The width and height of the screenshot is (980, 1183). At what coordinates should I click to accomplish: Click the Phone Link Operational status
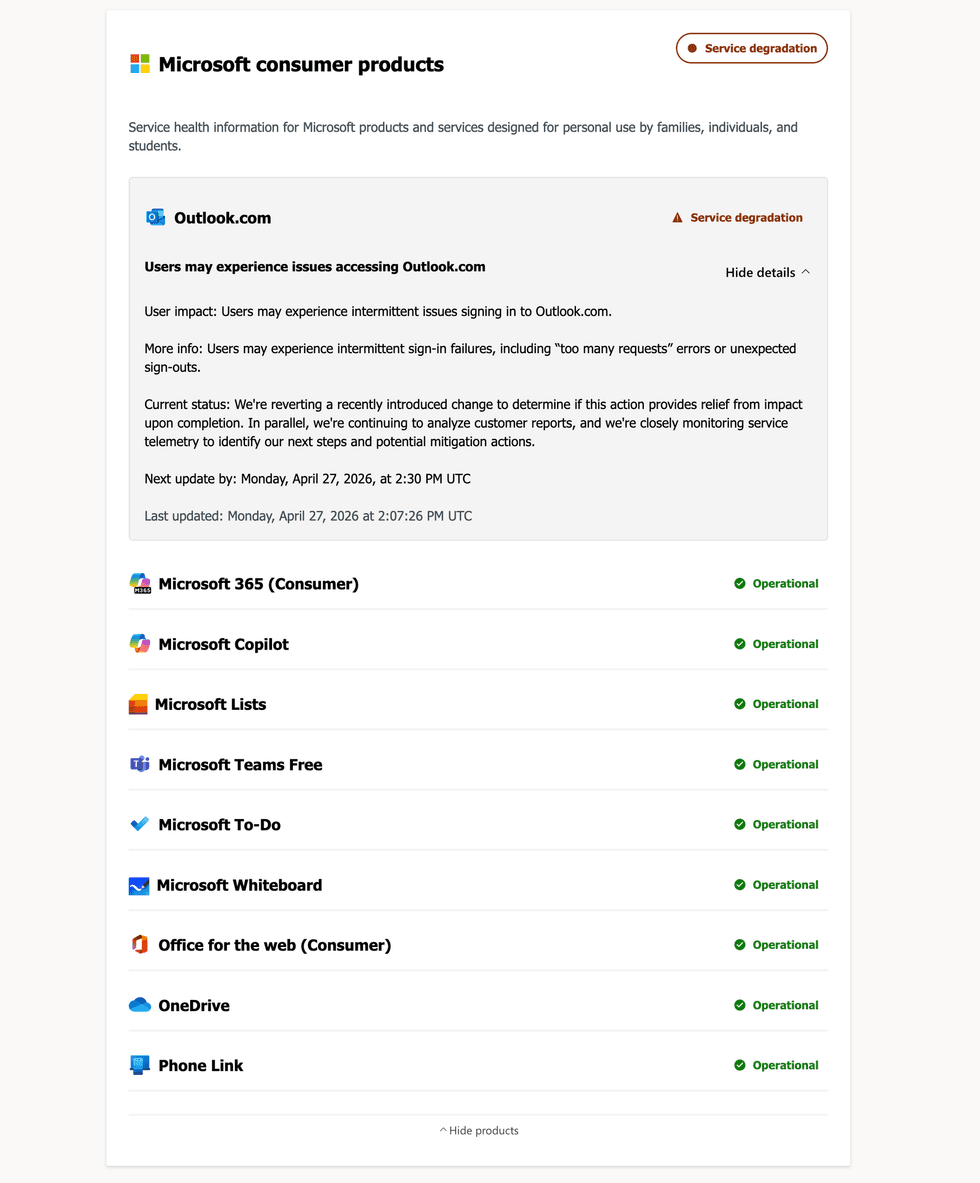(776, 1065)
